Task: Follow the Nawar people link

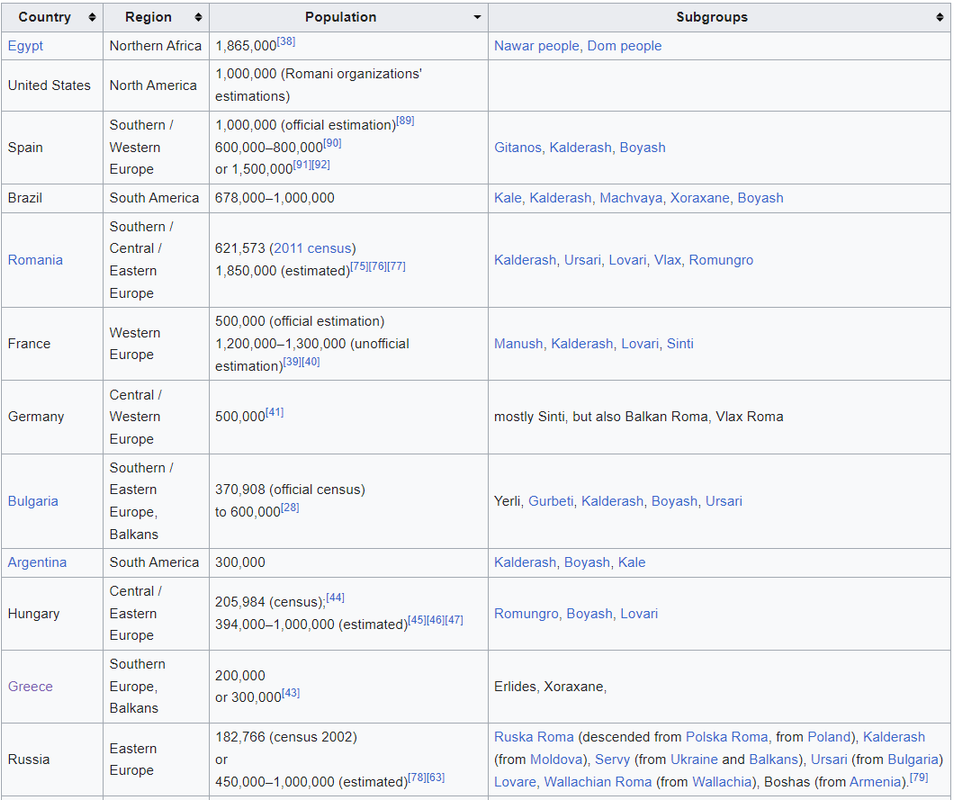Action: click(537, 46)
